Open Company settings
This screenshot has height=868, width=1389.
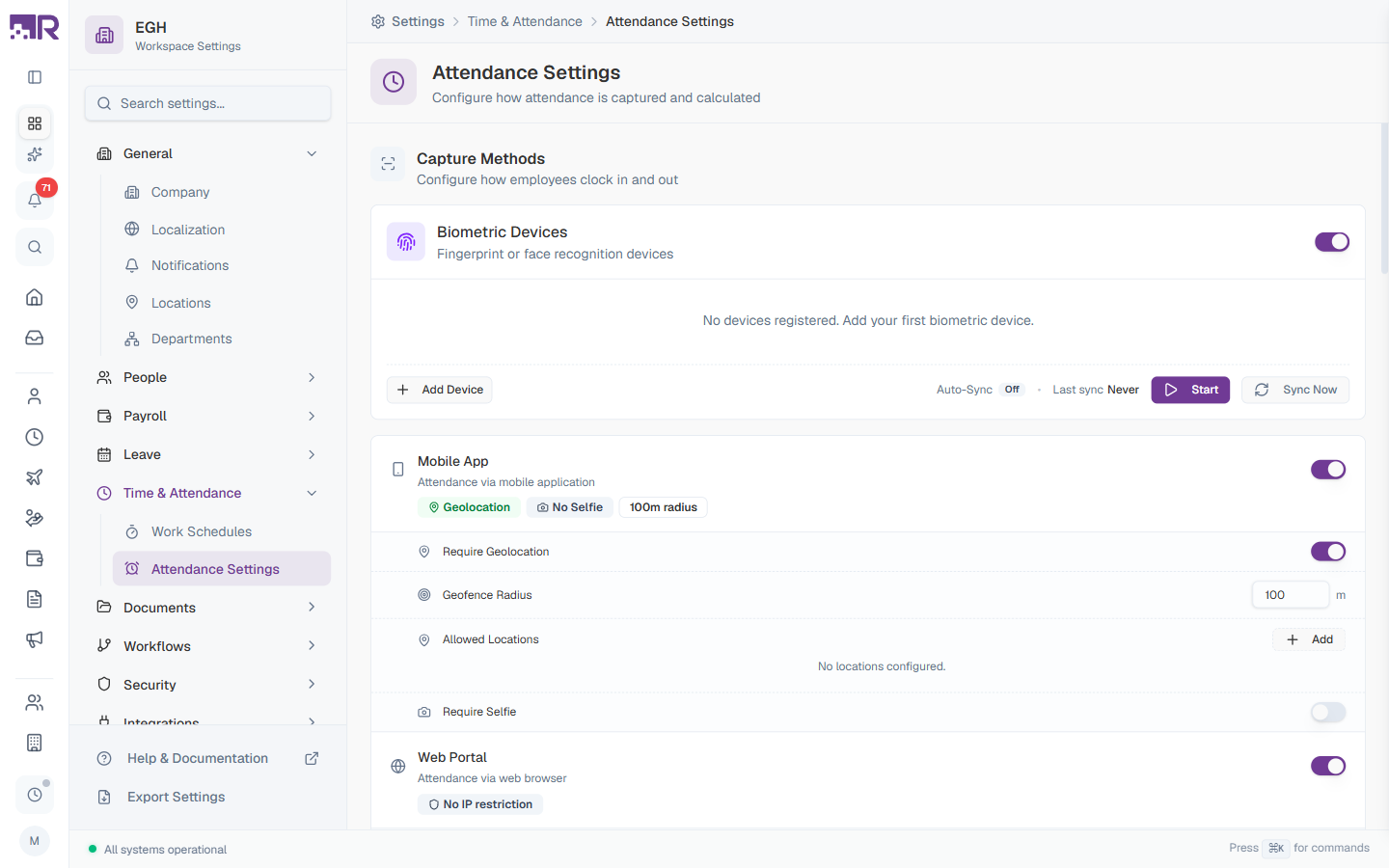[222, 192]
